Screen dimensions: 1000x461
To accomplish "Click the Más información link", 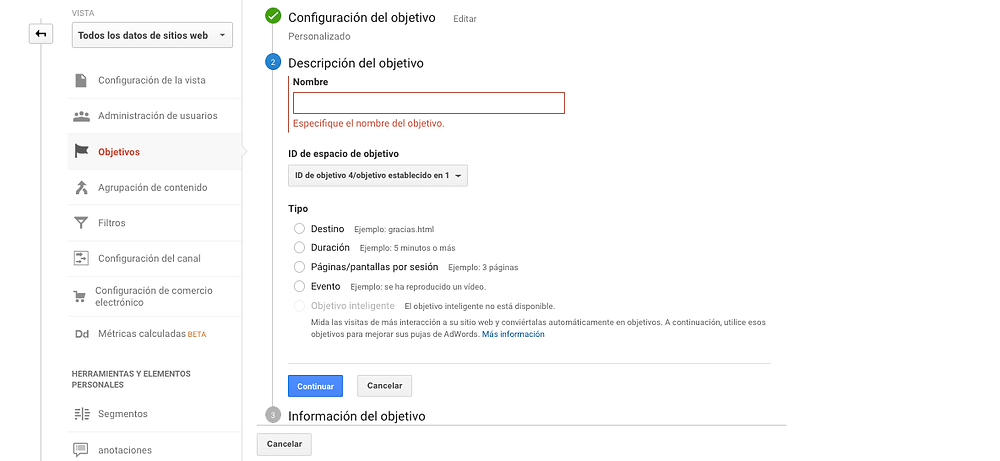I will tap(513, 334).
